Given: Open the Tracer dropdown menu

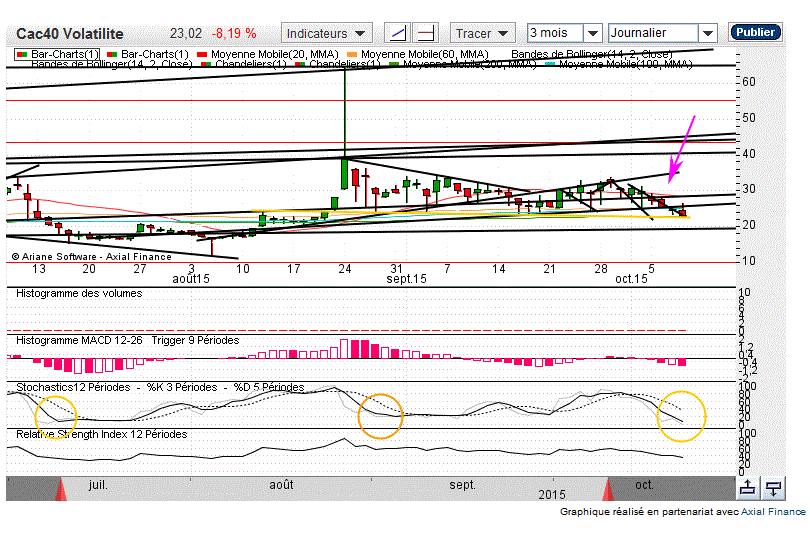Looking at the screenshot, I should (482, 34).
